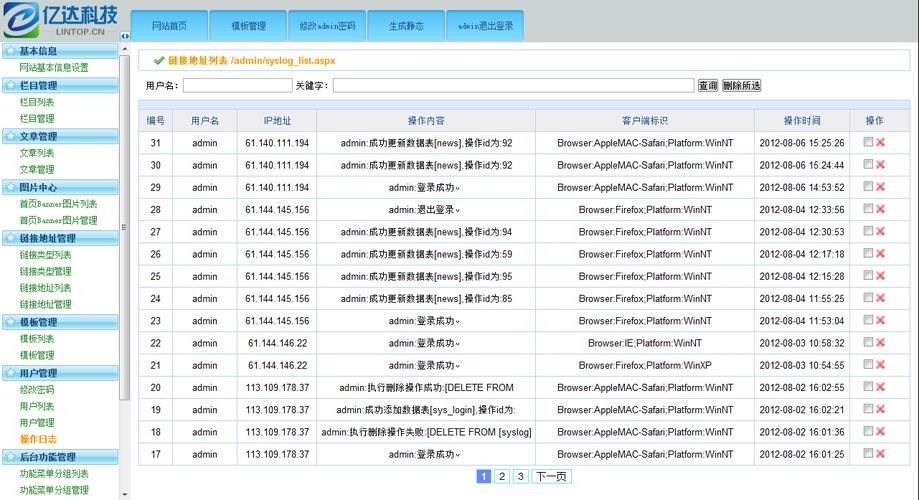
Task: Go to page 3 of logs
Action: pos(520,476)
